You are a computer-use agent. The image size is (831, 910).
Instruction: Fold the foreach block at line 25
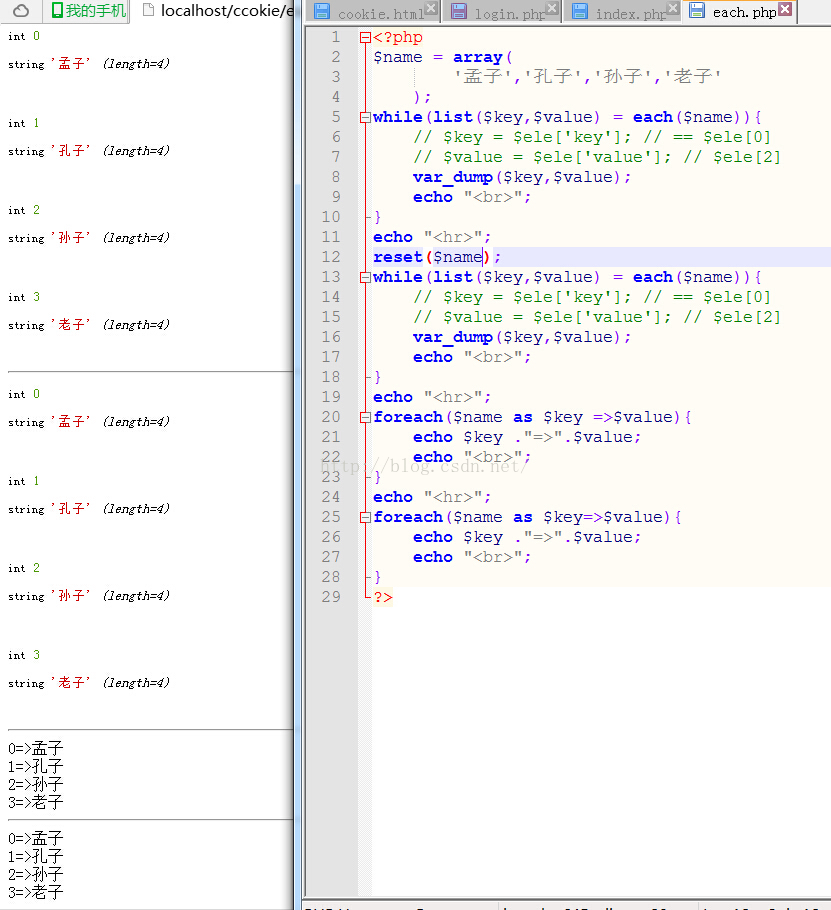click(365, 517)
